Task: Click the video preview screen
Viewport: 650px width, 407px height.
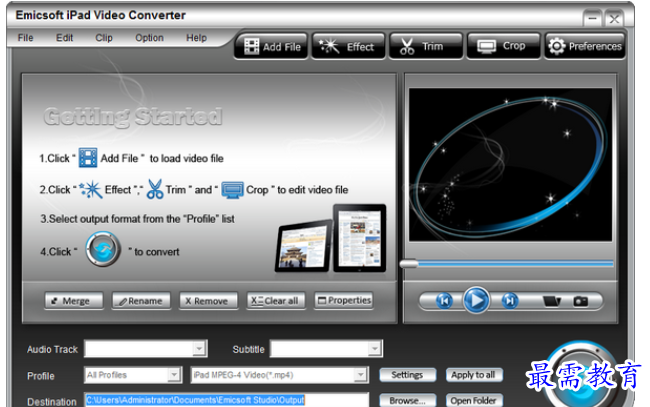Action: tap(510, 165)
